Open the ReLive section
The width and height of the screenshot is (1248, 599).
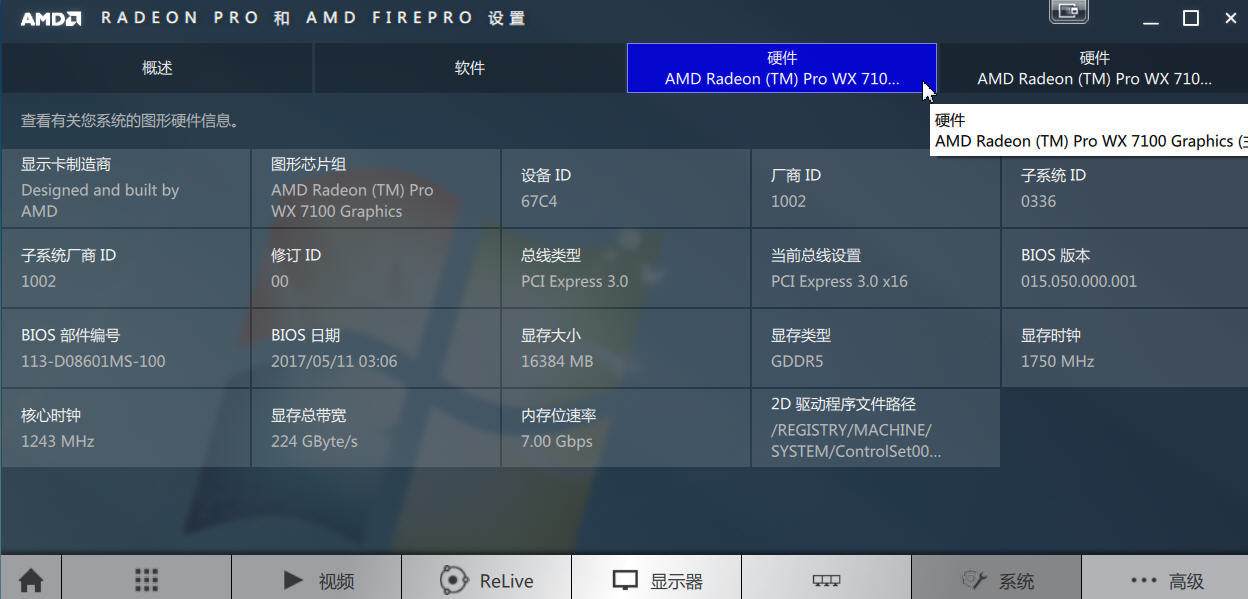(x=486, y=580)
